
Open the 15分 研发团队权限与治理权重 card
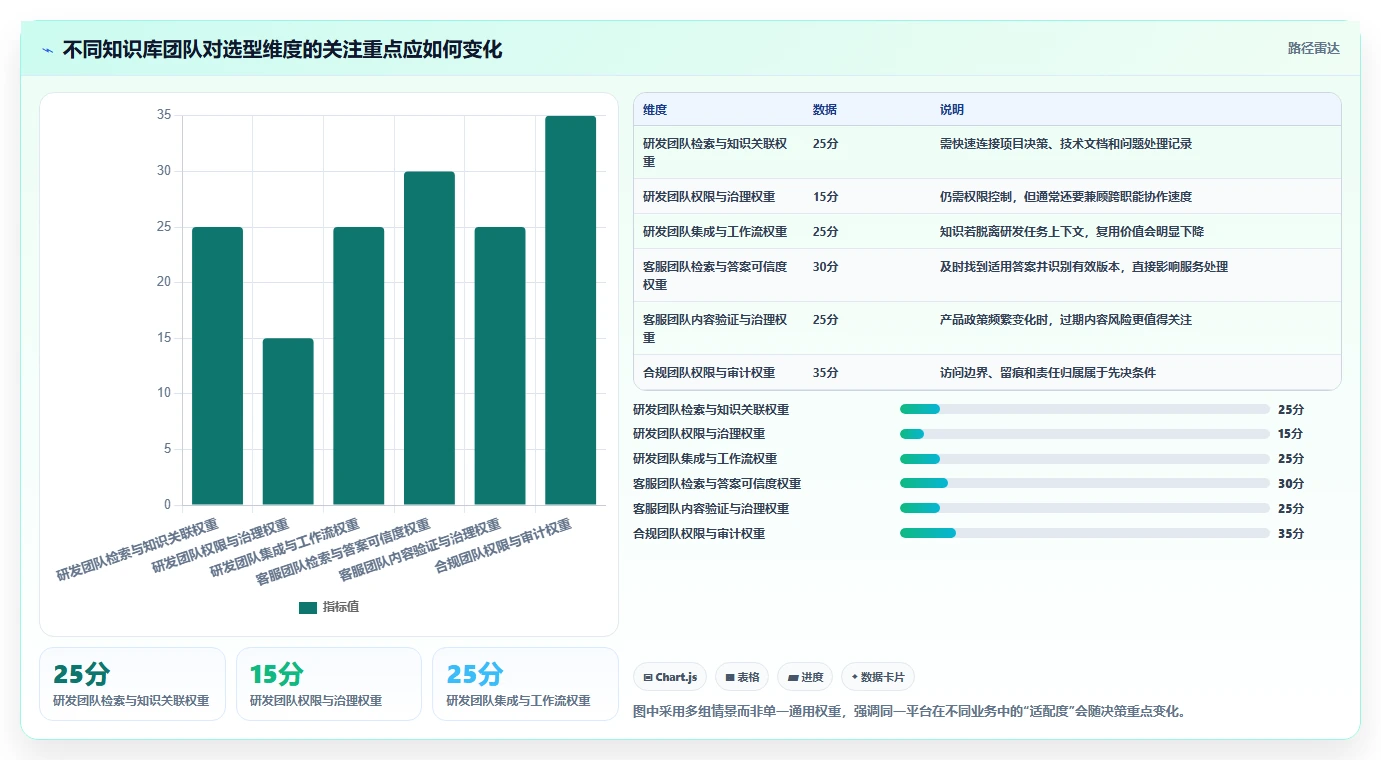(x=329, y=684)
